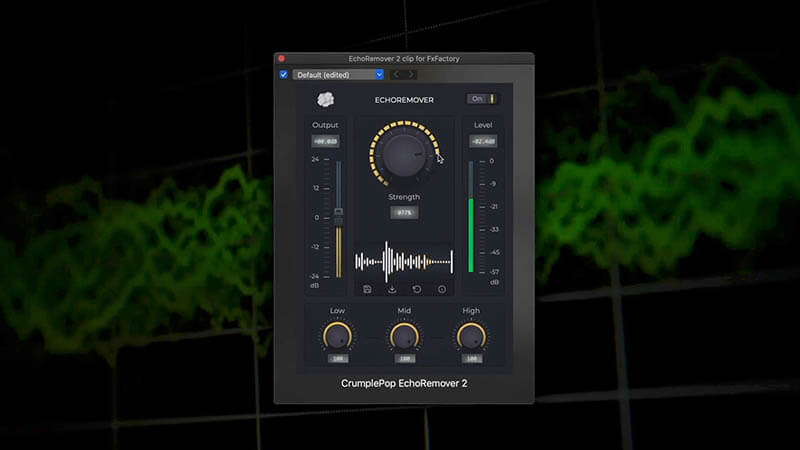The width and height of the screenshot is (800, 450).
Task: Click the ECHOREMOVER title text
Action: click(404, 100)
